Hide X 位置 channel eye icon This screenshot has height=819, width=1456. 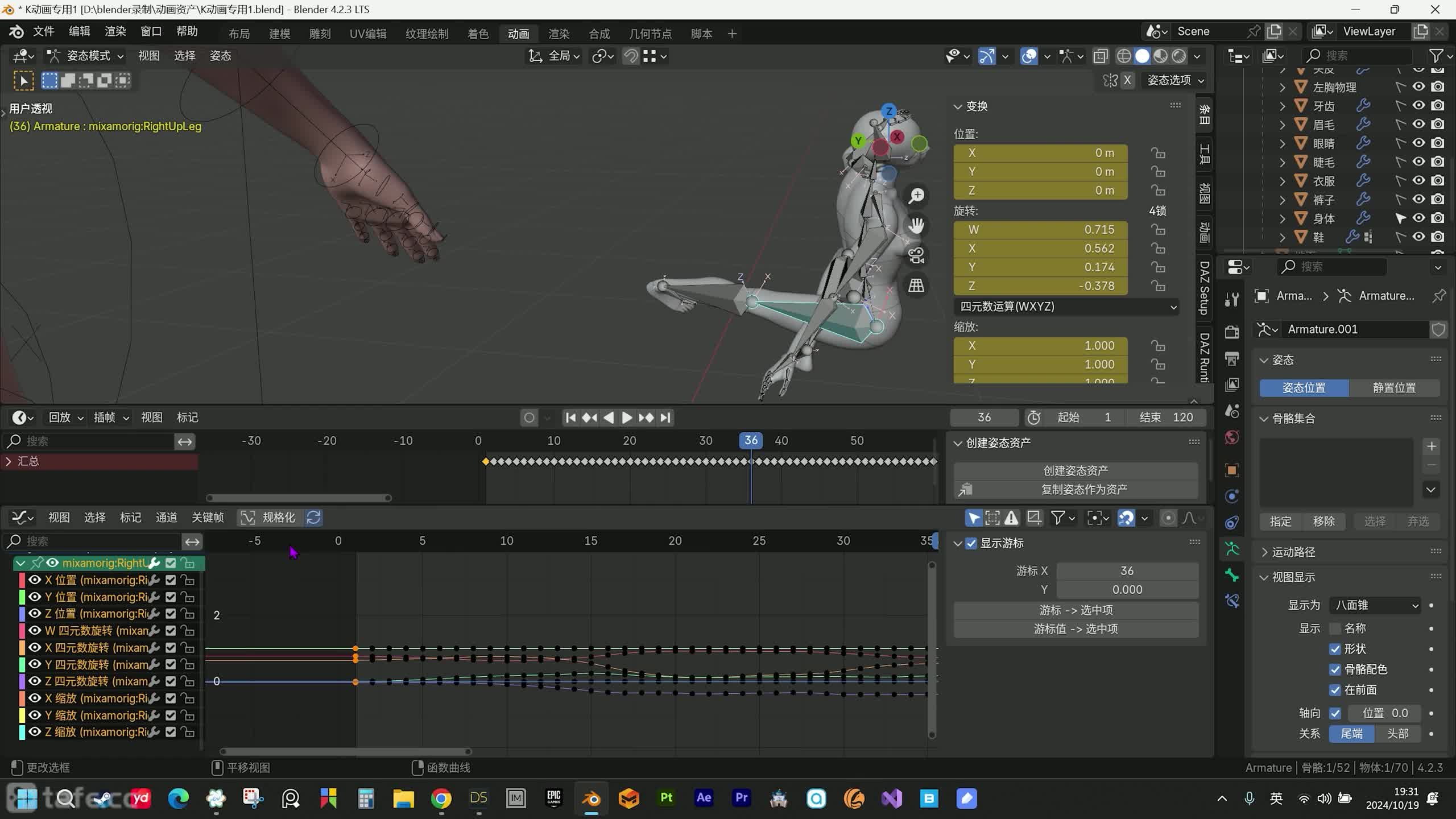tap(35, 580)
